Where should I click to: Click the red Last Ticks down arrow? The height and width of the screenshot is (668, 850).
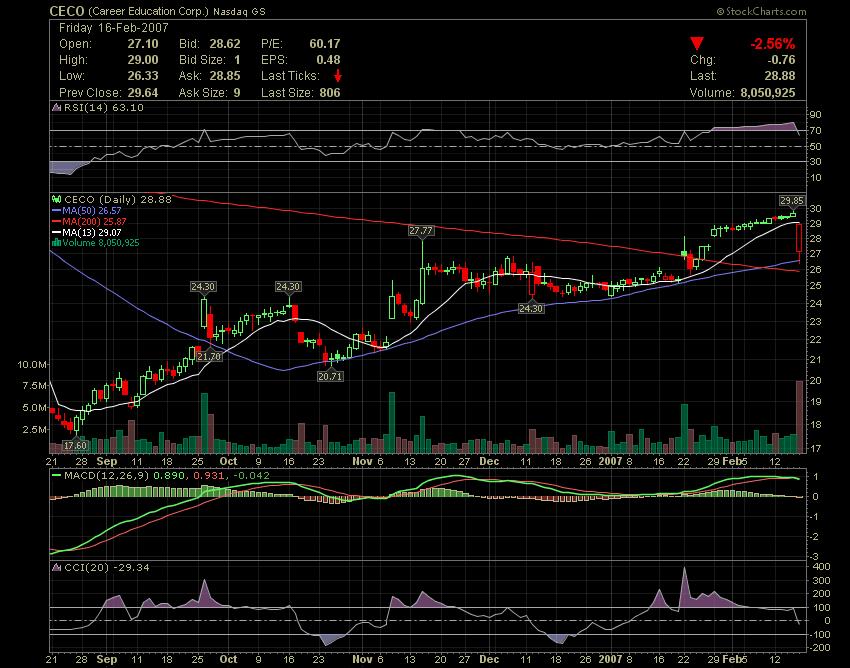tap(338, 75)
